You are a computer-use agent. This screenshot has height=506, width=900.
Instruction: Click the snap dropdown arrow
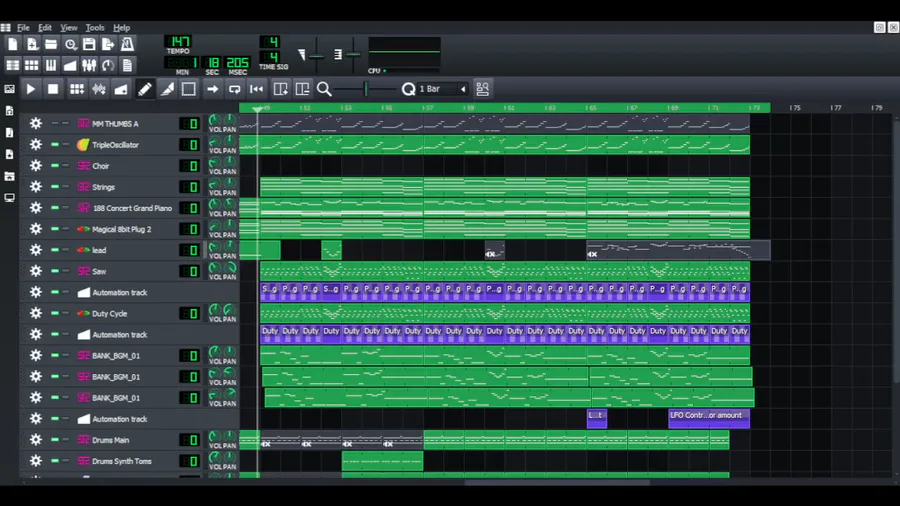463,89
